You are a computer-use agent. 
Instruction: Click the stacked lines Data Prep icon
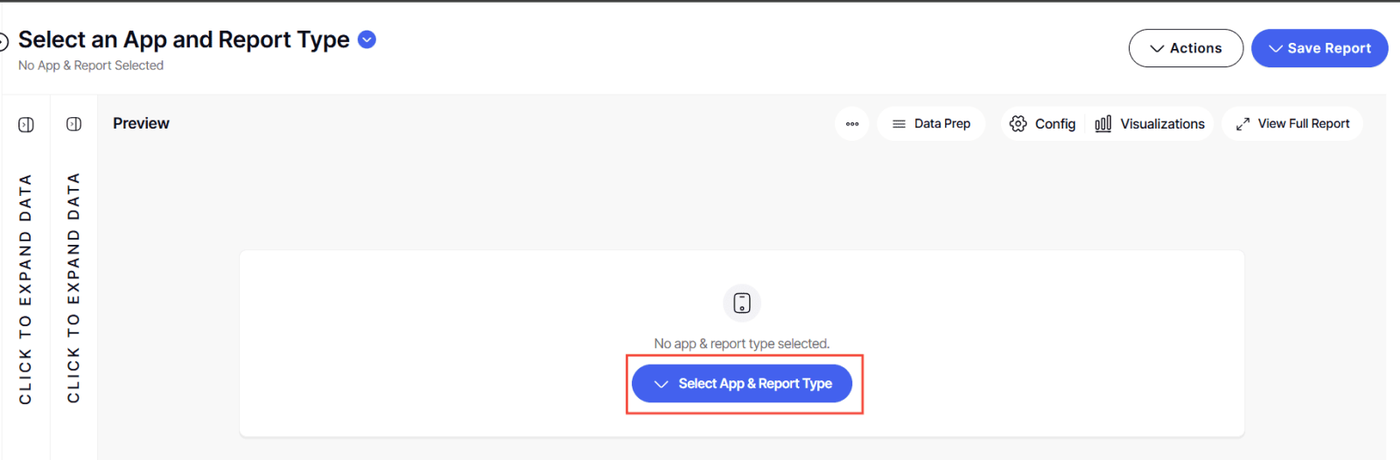[x=898, y=124]
